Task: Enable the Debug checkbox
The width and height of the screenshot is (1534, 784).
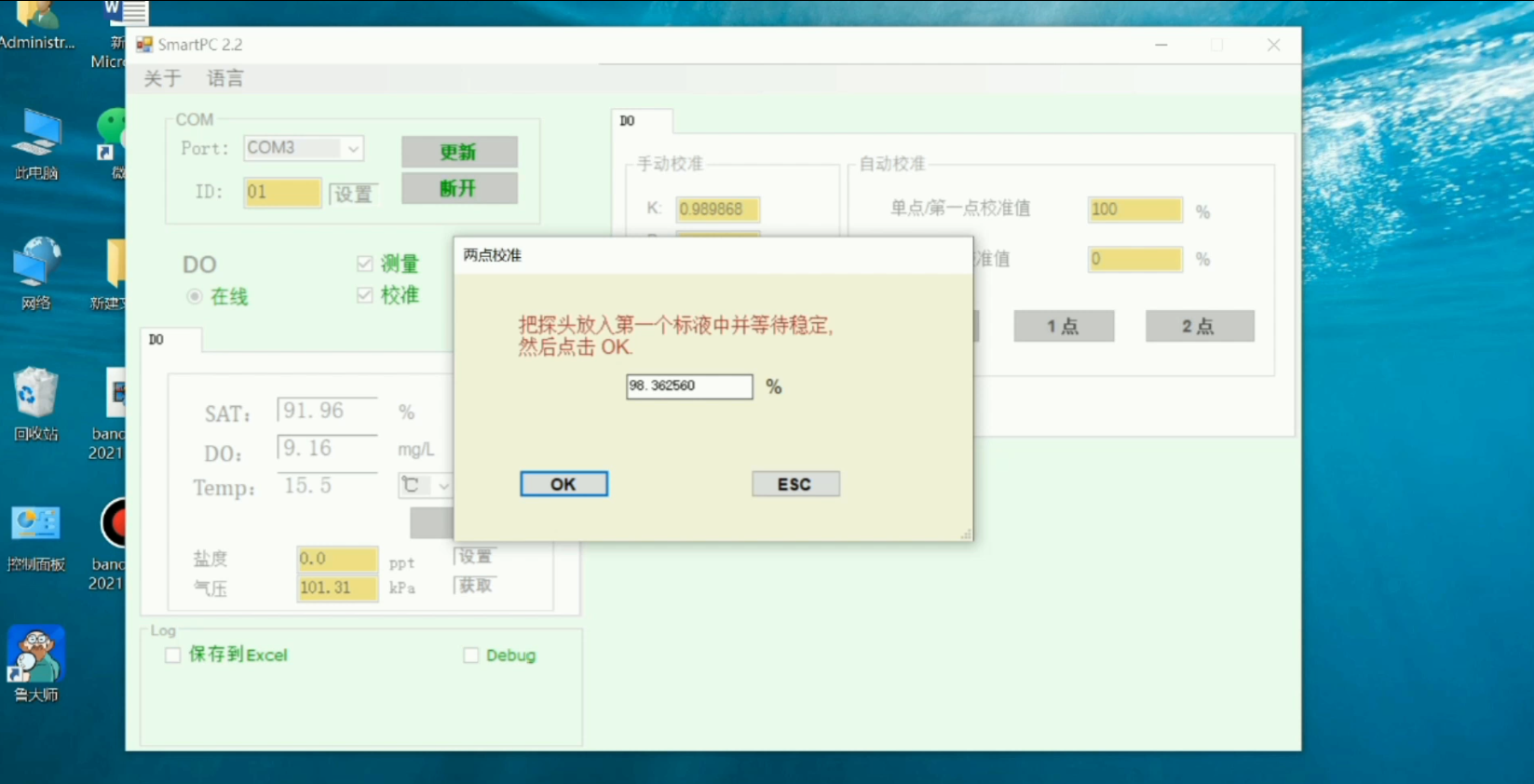Action: [x=471, y=656]
